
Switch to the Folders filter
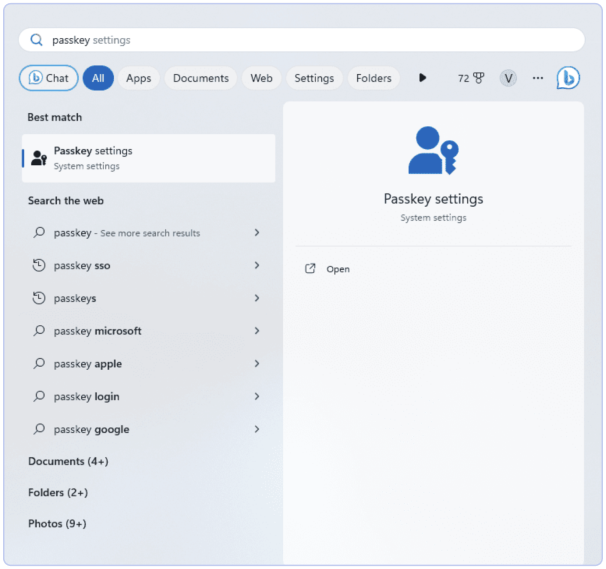[374, 78]
